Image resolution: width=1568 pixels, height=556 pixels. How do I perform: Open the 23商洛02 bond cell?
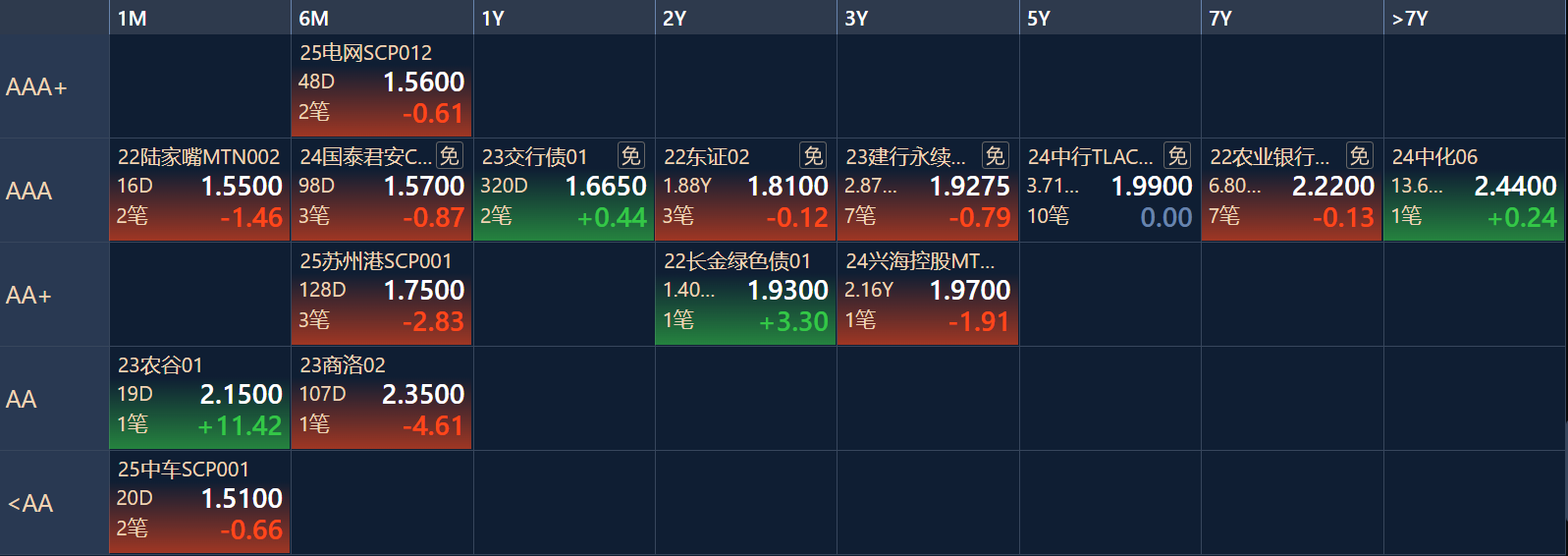pos(382,399)
